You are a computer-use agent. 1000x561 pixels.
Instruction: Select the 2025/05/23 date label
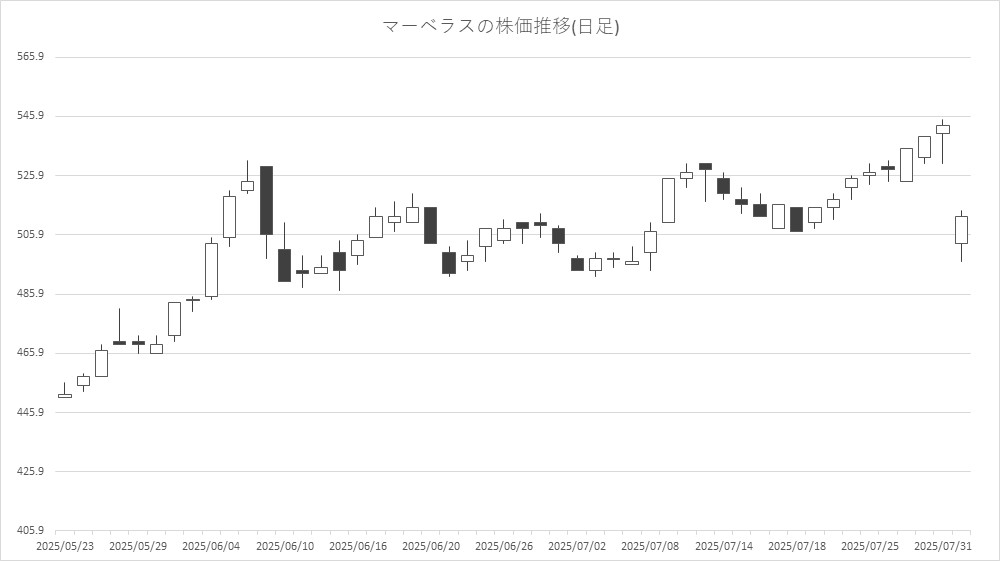tap(65, 547)
